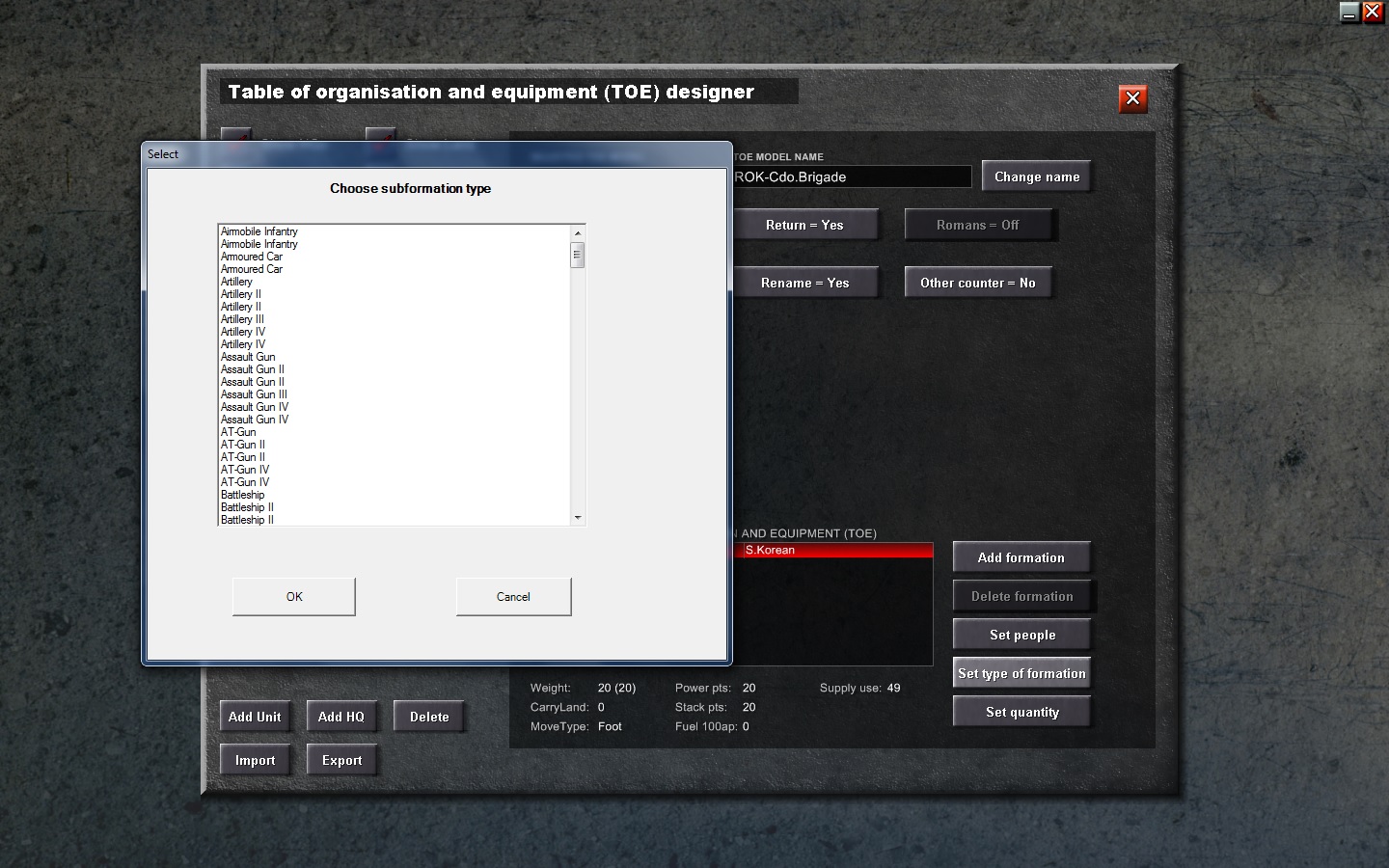Viewport: 1389px width, 868px height.
Task: Click the Supply use value 49
Action: [893, 688]
